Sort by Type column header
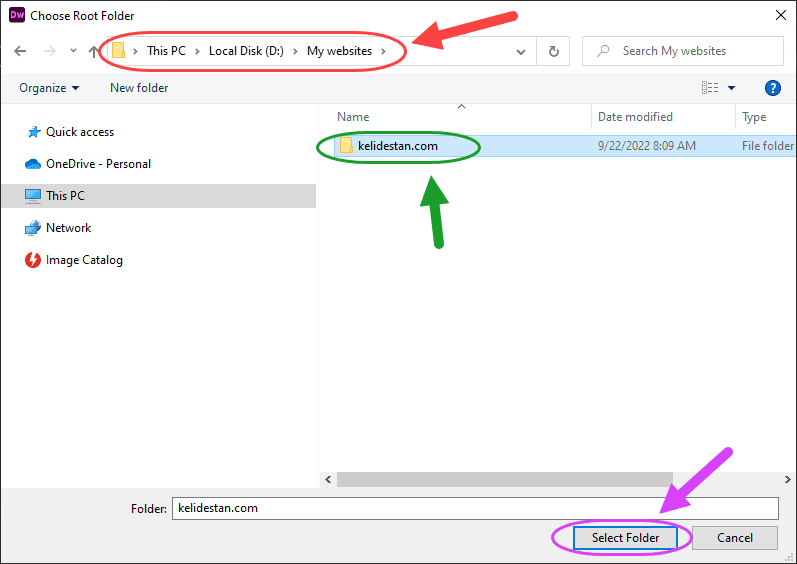 [x=754, y=117]
